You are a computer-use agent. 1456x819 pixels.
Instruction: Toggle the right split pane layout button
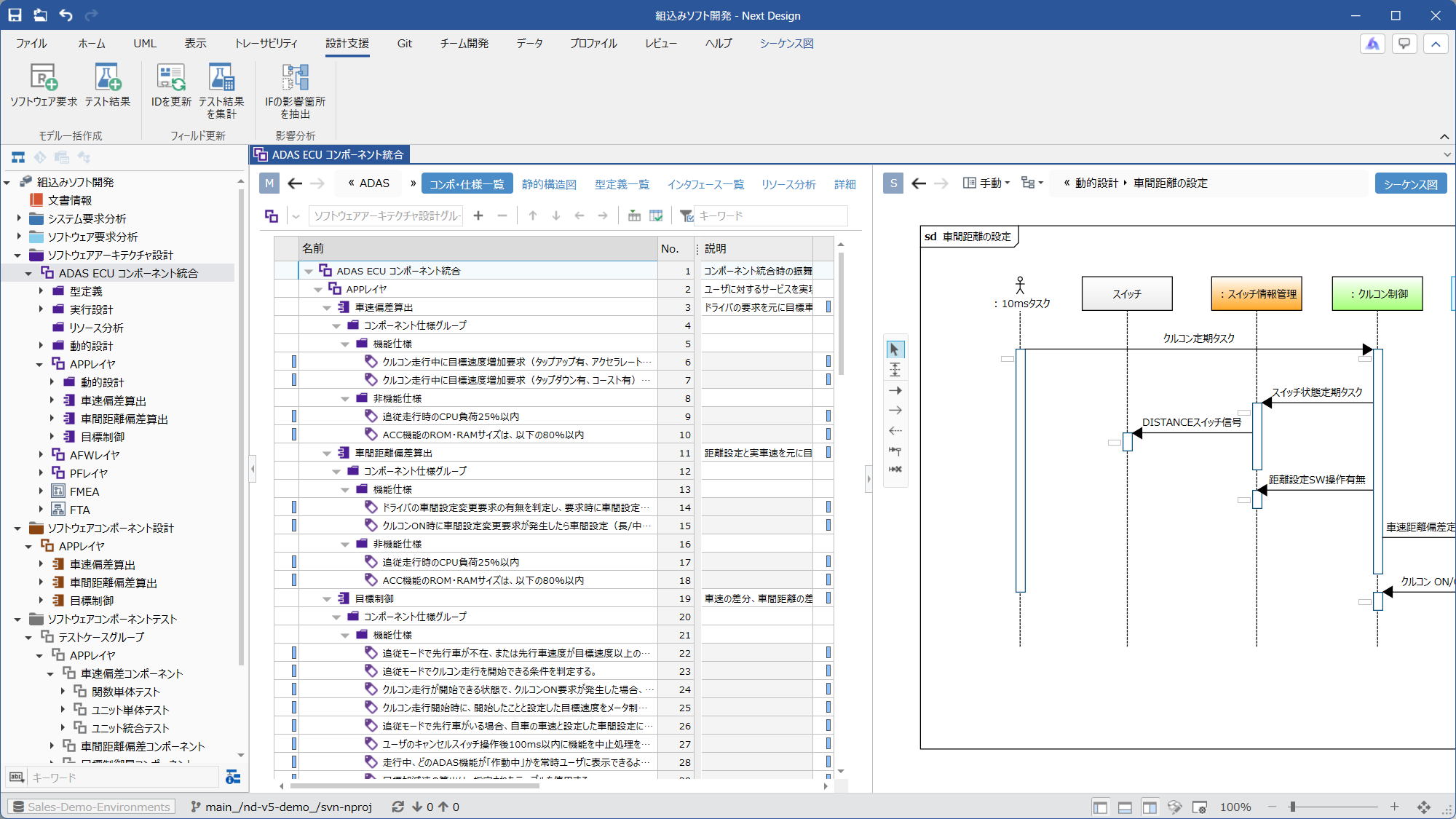pyautogui.click(x=1150, y=807)
